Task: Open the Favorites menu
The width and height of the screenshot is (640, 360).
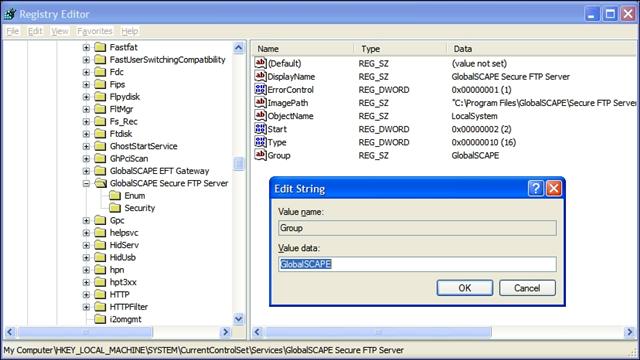Action: click(x=94, y=31)
